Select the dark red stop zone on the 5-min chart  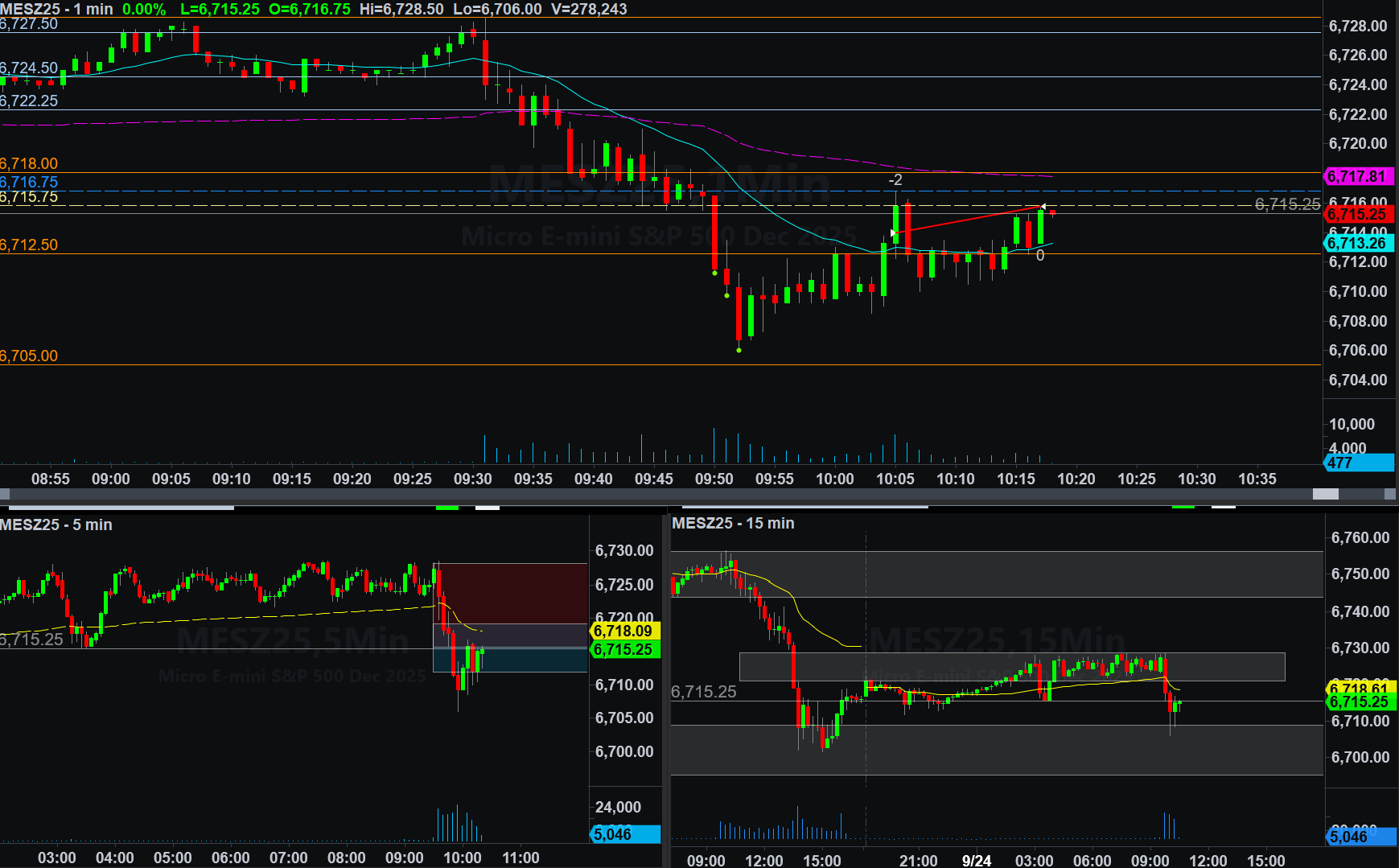[510, 593]
